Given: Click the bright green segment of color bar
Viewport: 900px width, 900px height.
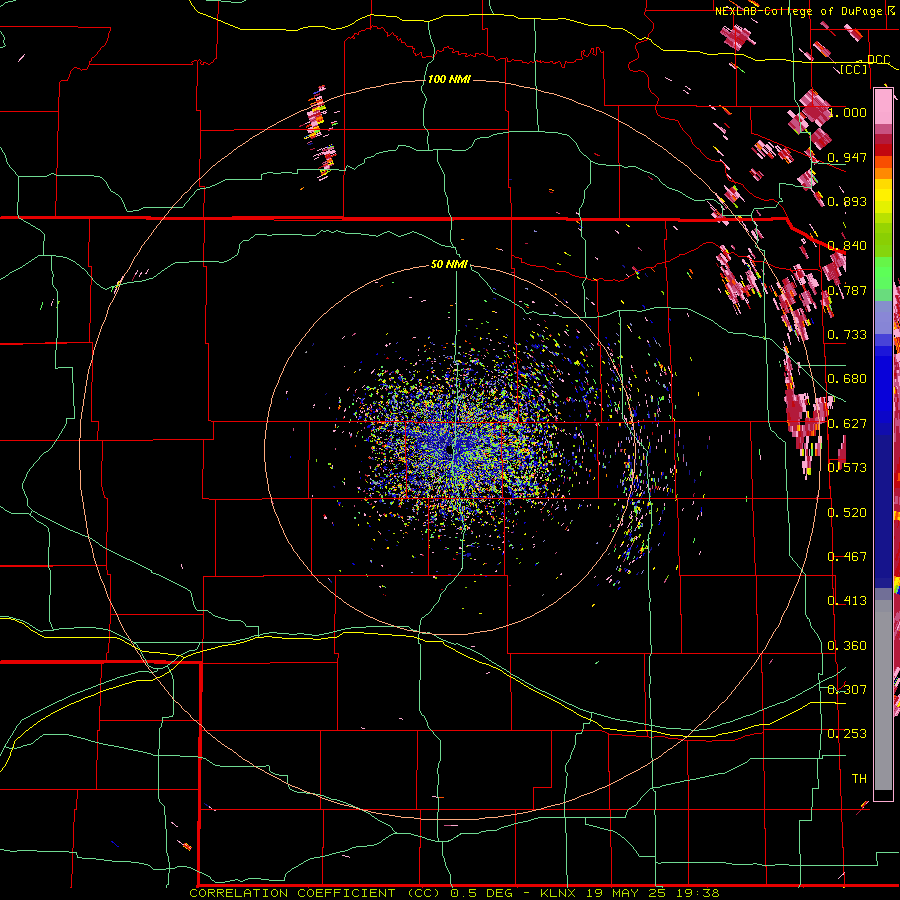Looking at the screenshot, I should 883,273.
